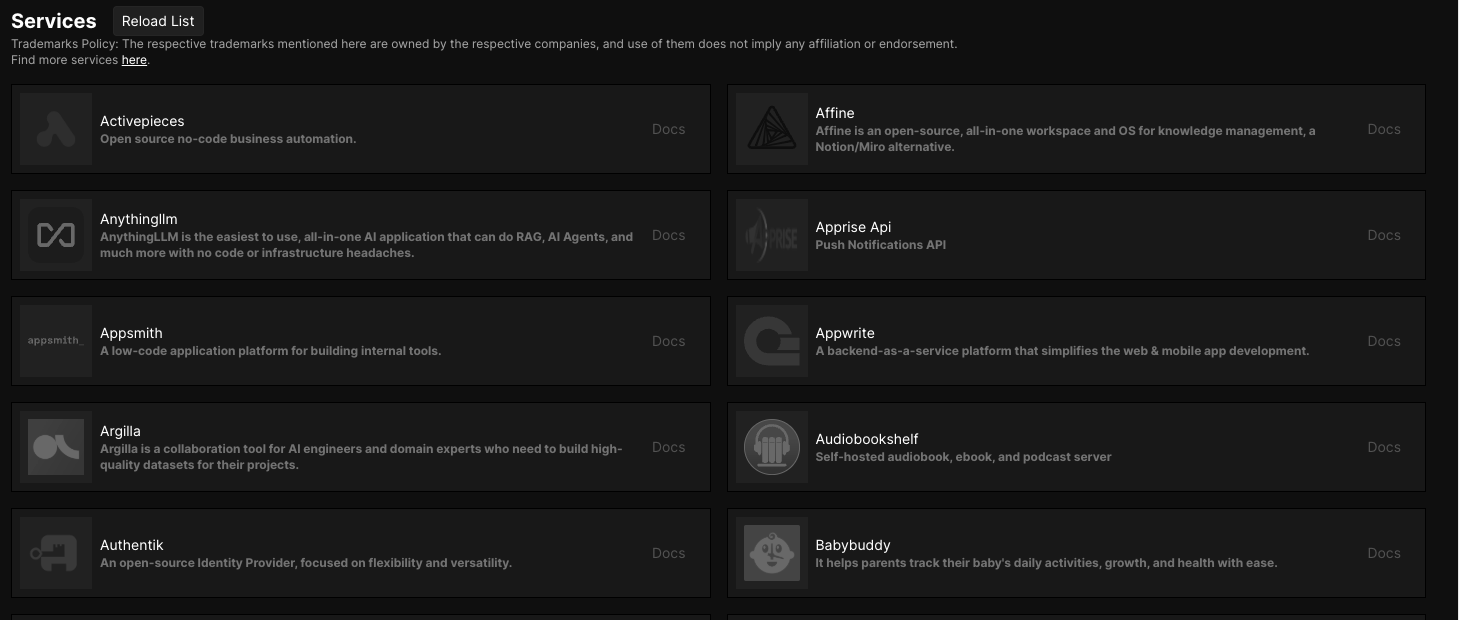Open Docs link for Authentik
The width and height of the screenshot is (1459, 620).
pyautogui.click(x=668, y=553)
